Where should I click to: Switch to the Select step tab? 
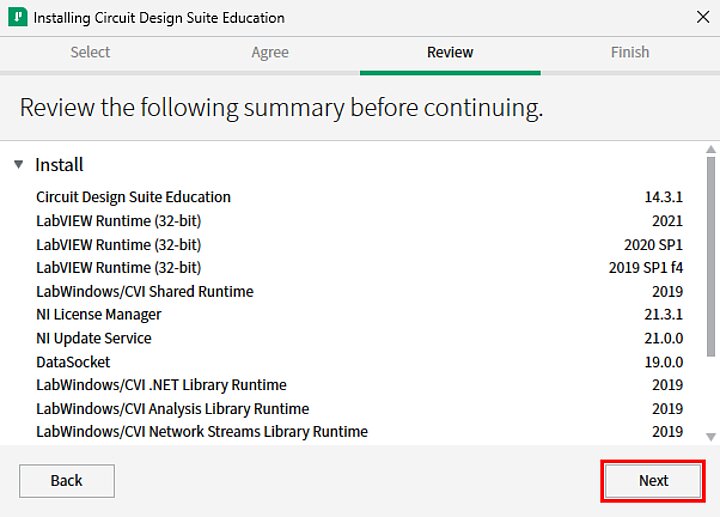point(90,52)
